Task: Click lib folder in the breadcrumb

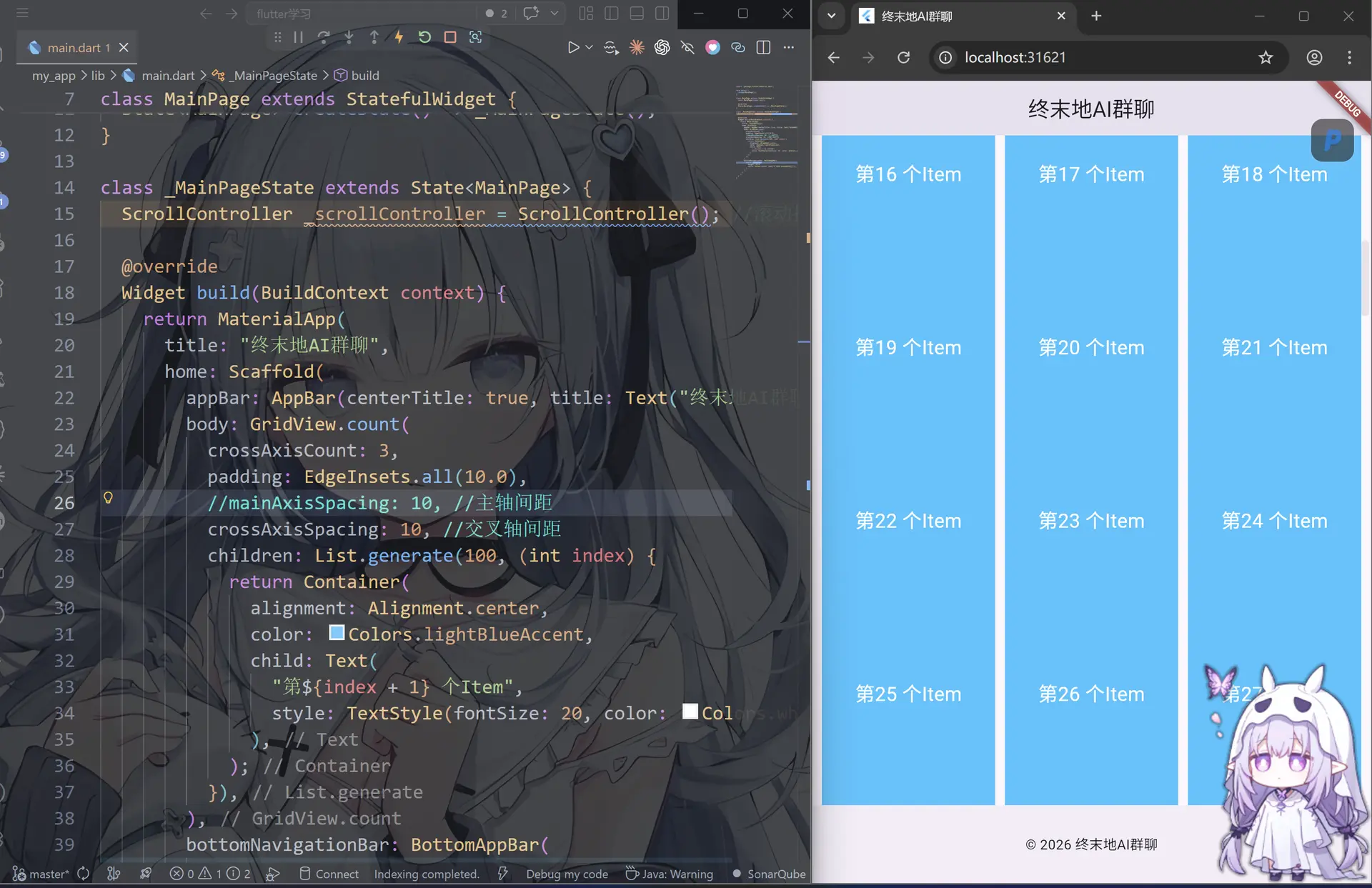Action: (98, 76)
